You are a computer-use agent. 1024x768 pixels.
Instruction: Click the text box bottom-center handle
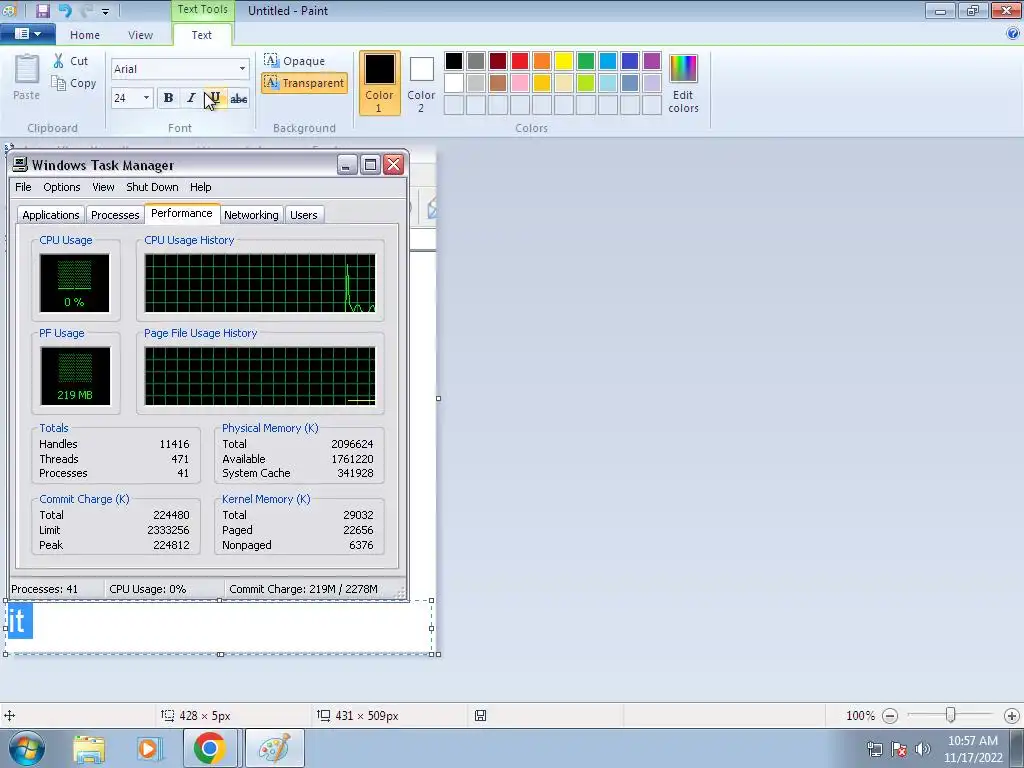click(x=220, y=654)
